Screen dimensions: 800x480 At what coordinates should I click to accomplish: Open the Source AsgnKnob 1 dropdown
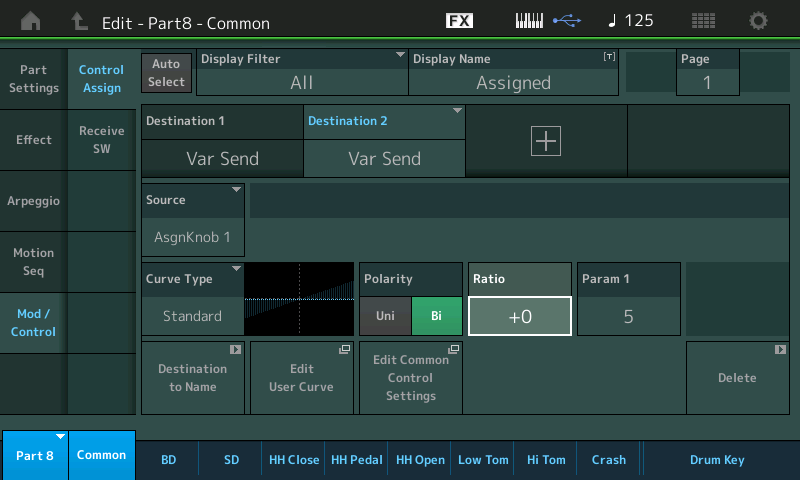193,220
